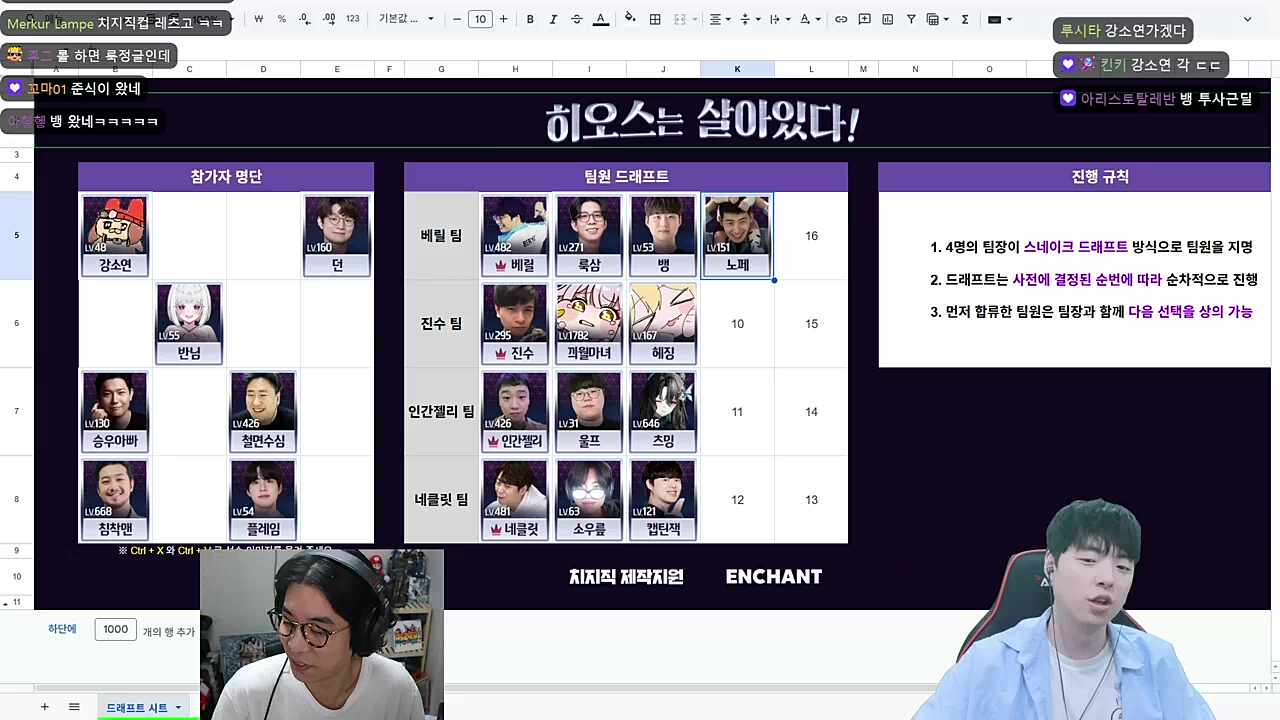
Task: Increase decimal places
Action: point(327,19)
